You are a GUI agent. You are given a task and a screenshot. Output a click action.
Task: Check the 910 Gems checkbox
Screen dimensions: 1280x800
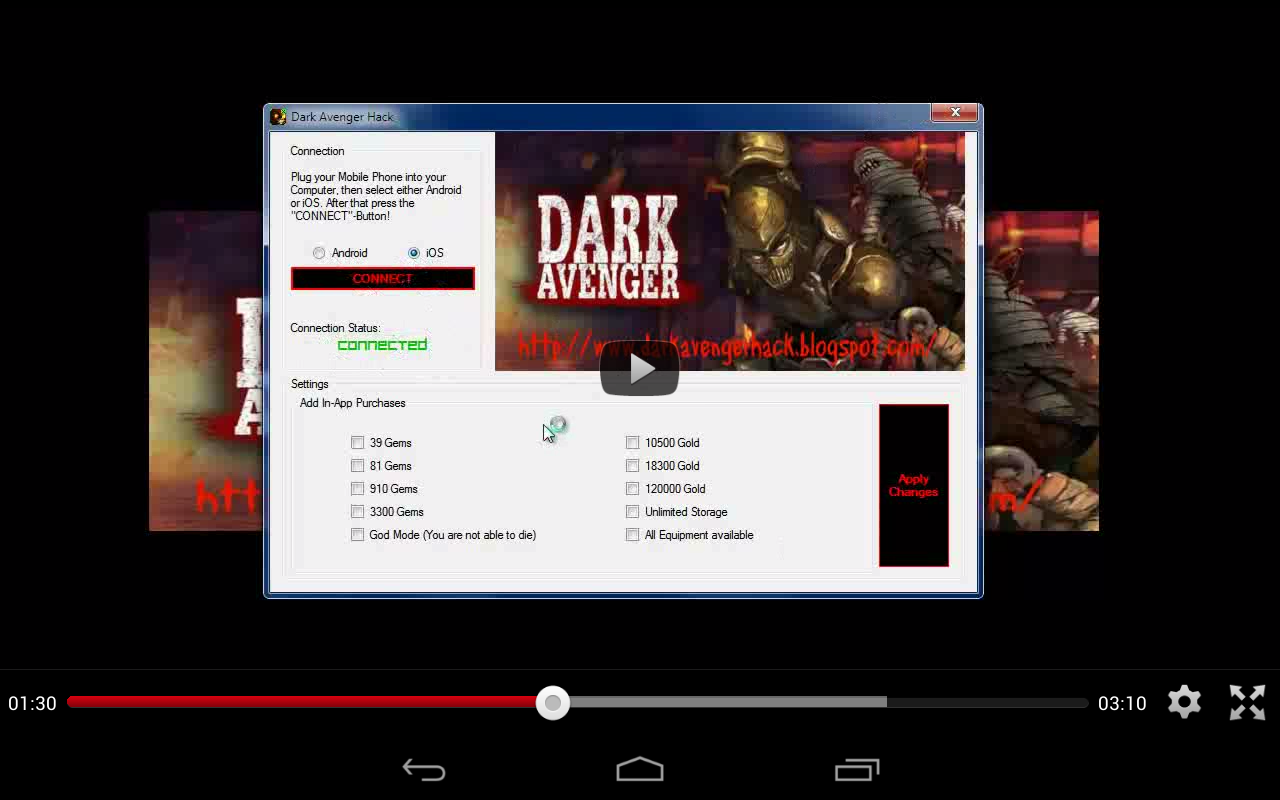coord(358,488)
